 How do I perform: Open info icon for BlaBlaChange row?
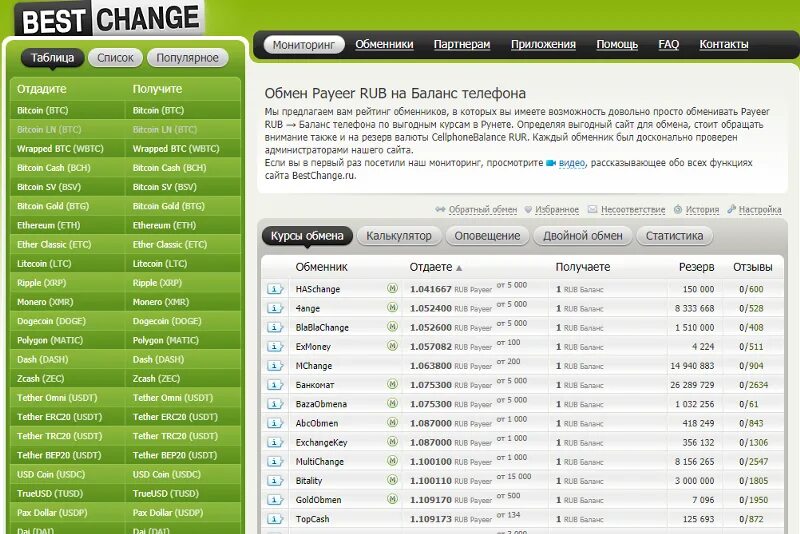274,327
